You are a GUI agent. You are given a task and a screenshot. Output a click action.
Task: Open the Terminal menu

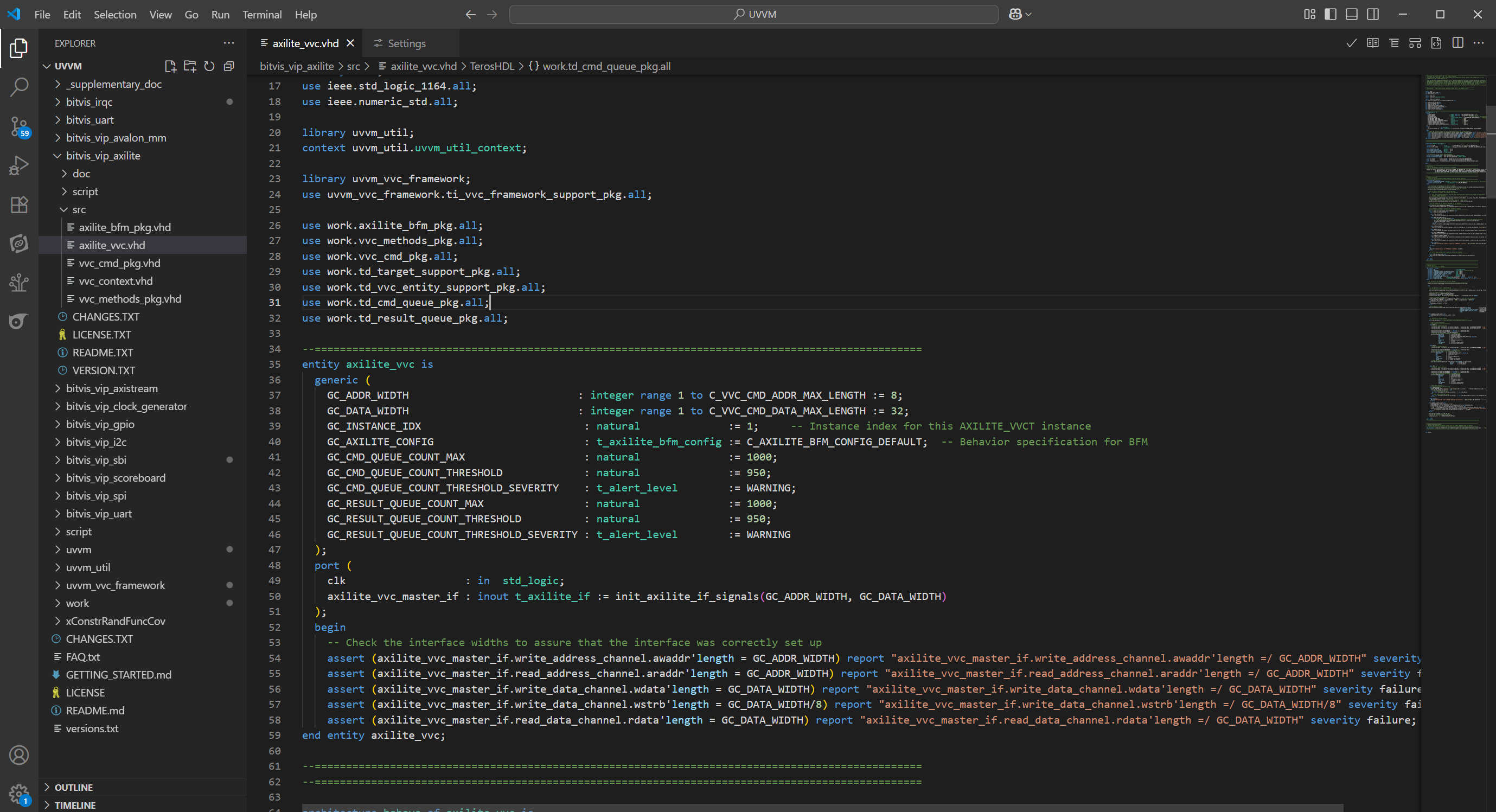pyautogui.click(x=261, y=15)
